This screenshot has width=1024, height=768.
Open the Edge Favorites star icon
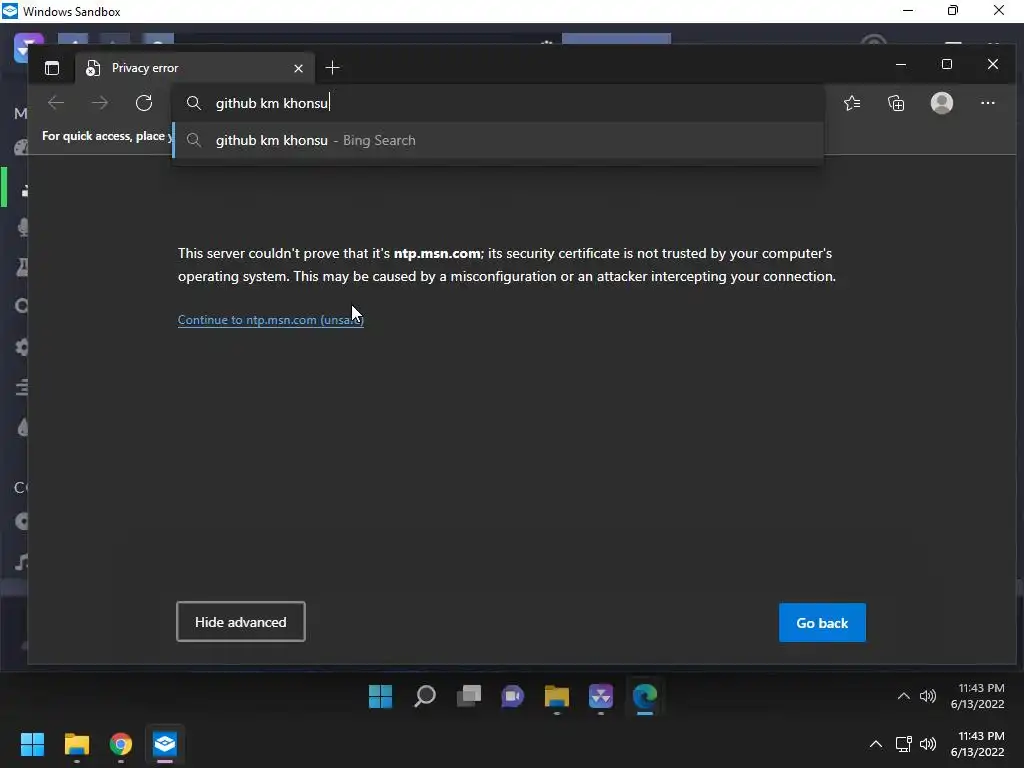click(x=852, y=103)
